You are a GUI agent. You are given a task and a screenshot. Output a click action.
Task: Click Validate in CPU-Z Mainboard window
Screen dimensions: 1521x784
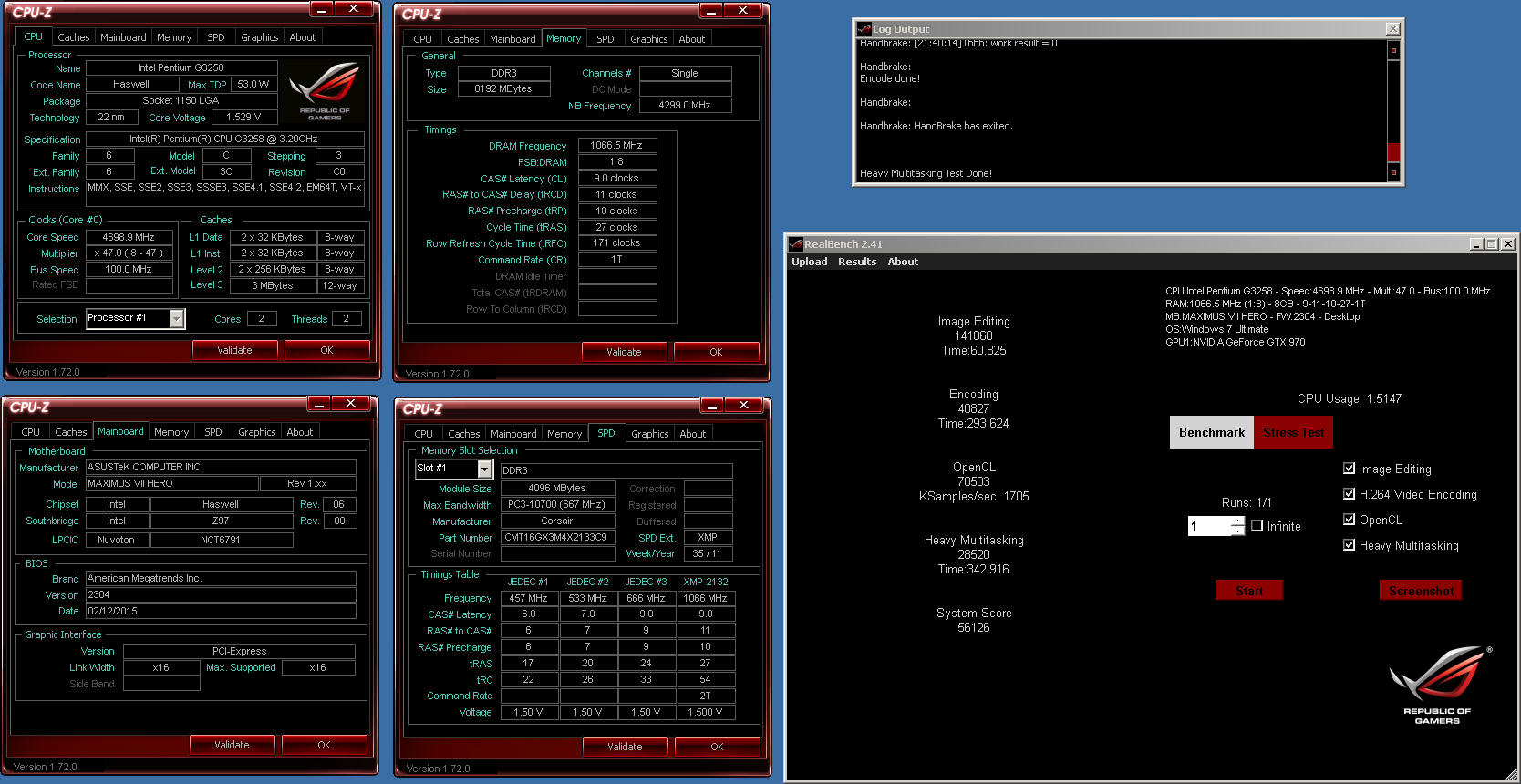tap(232, 745)
